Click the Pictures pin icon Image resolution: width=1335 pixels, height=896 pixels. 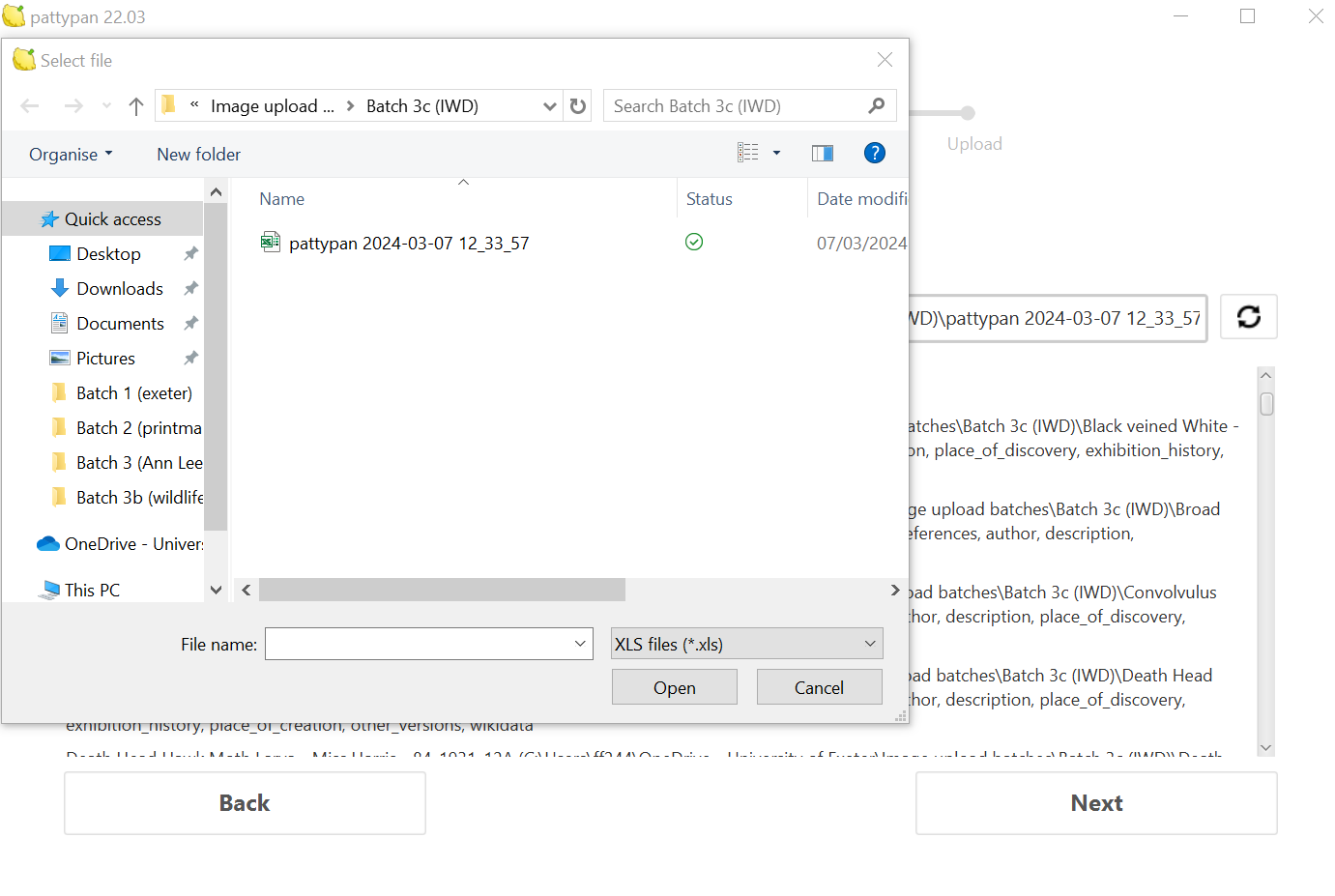[x=190, y=359]
